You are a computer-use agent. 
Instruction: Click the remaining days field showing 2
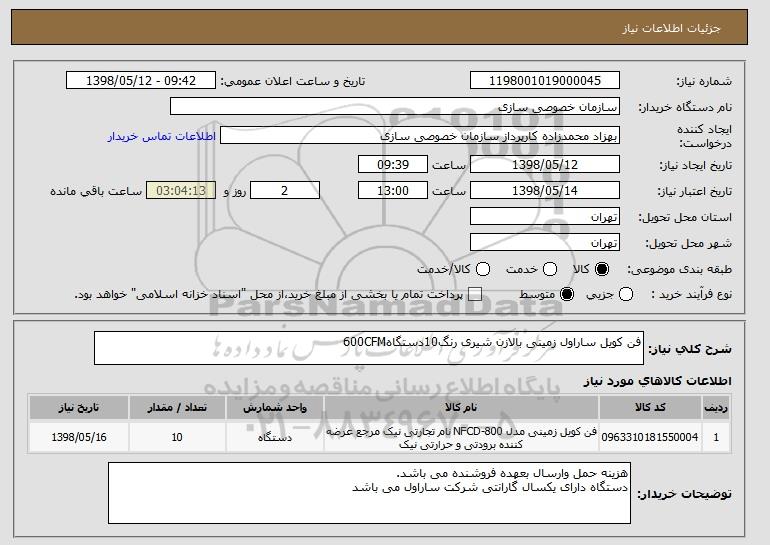pyautogui.click(x=285, y=191)
